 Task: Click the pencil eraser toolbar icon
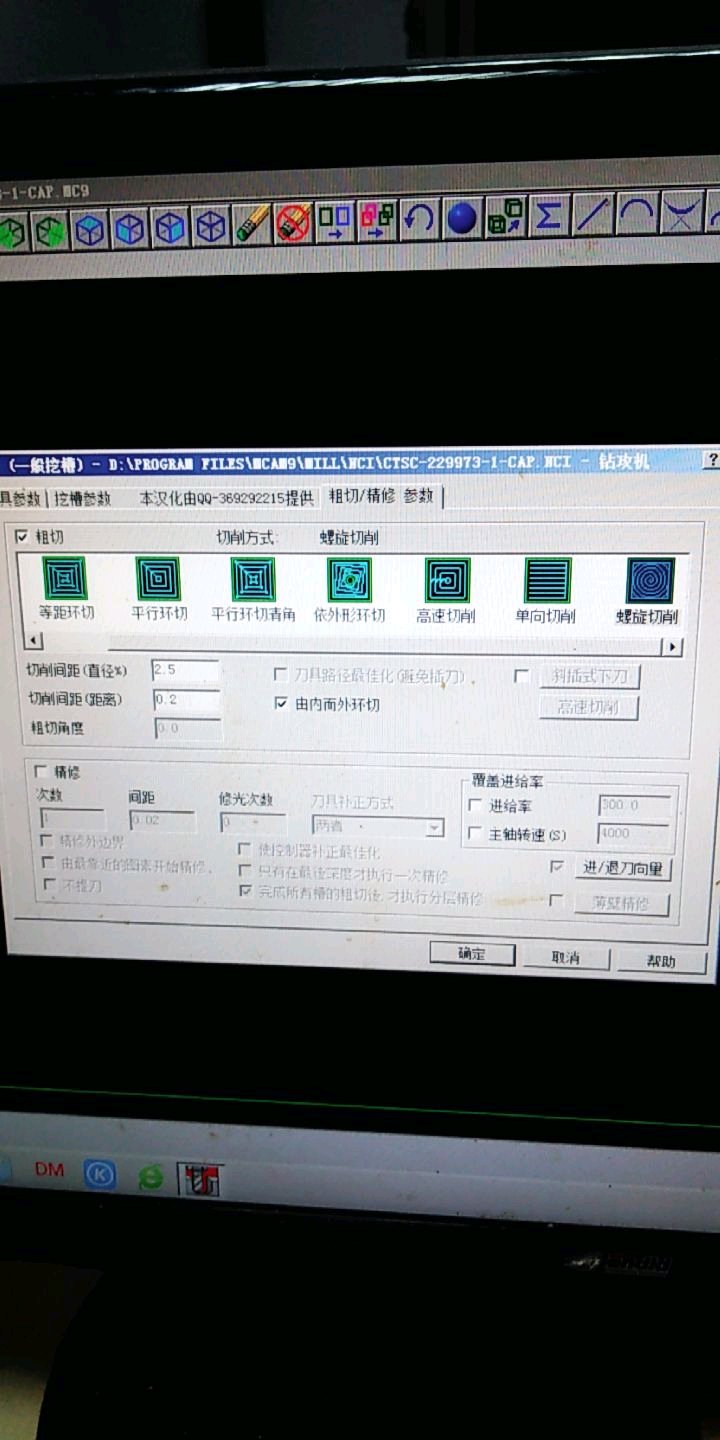click(252, 223)
